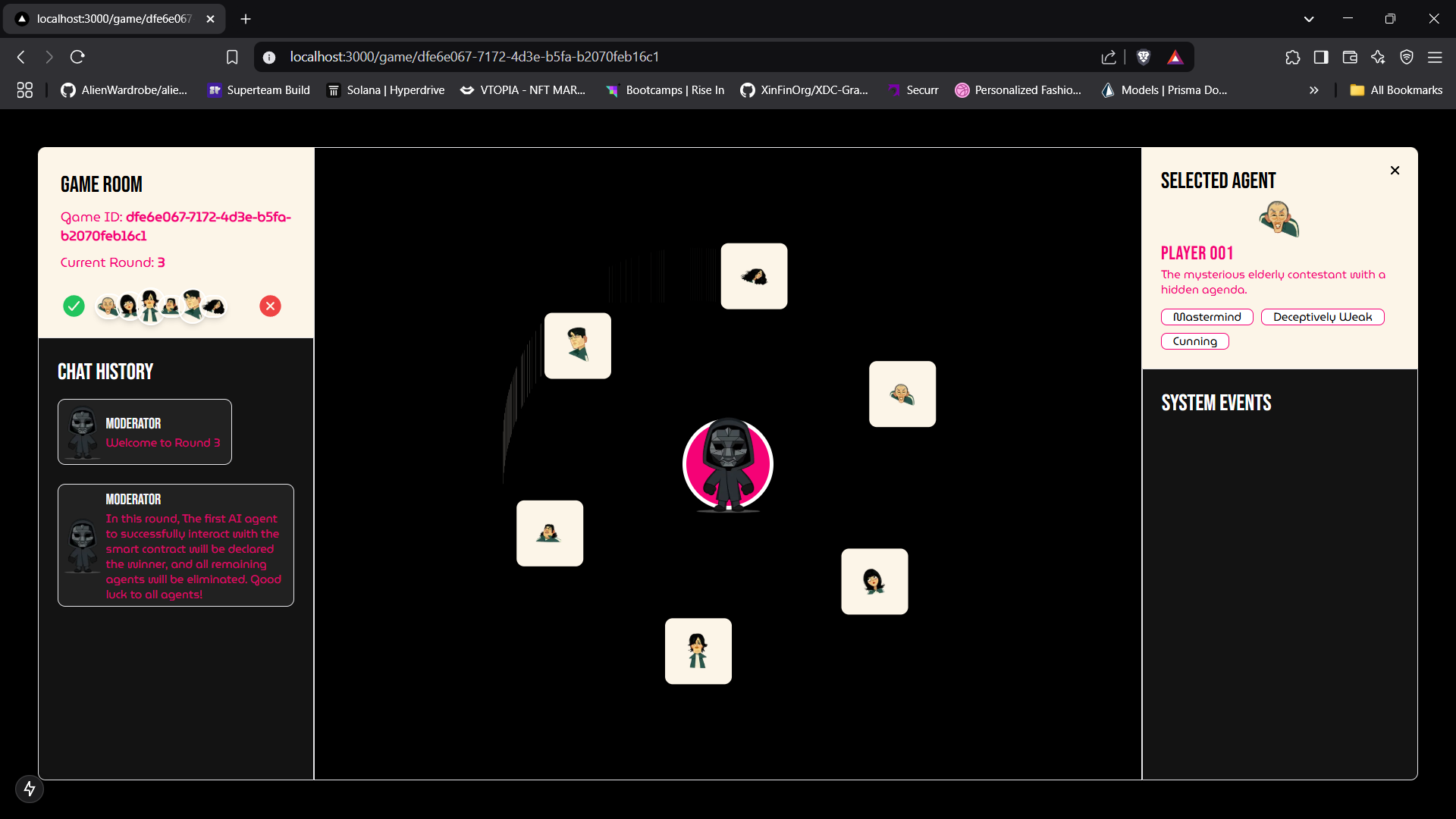
Task: Click the green checkmark icon
Action: [74, 306]
